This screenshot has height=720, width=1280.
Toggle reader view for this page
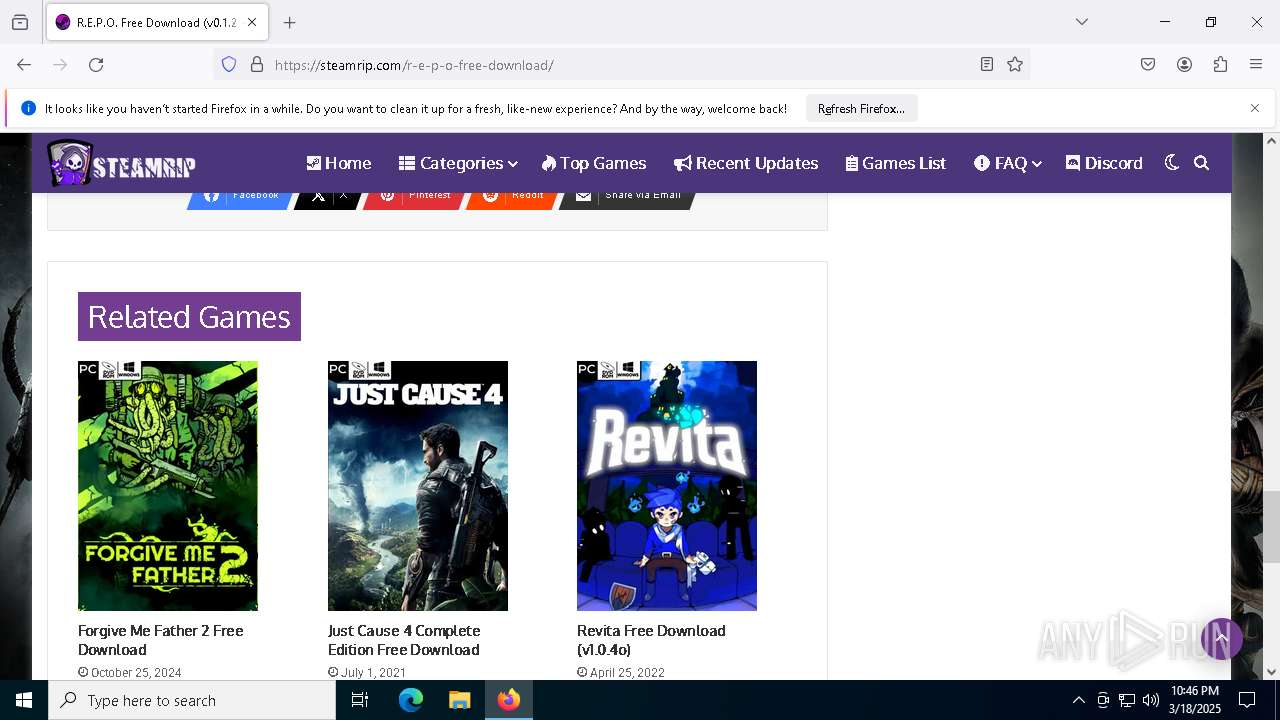tap(986, 64)
